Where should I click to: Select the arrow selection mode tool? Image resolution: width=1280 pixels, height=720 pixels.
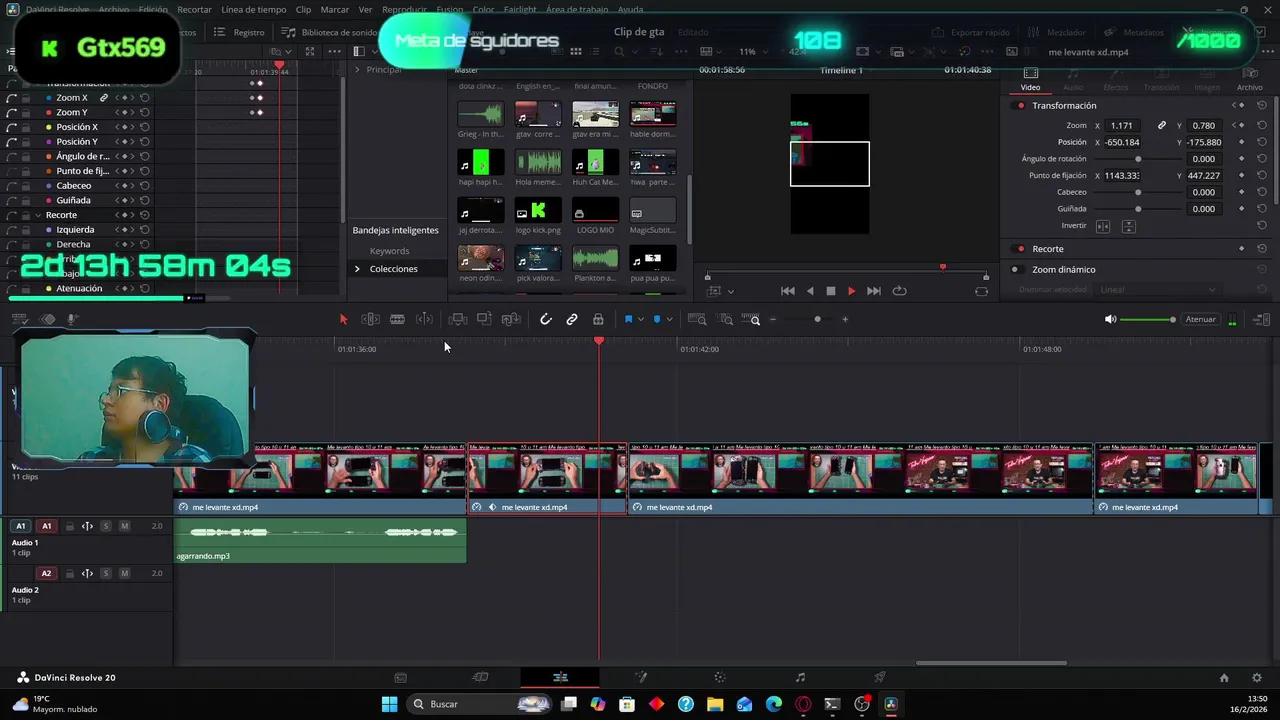click(x=343, y=319)
